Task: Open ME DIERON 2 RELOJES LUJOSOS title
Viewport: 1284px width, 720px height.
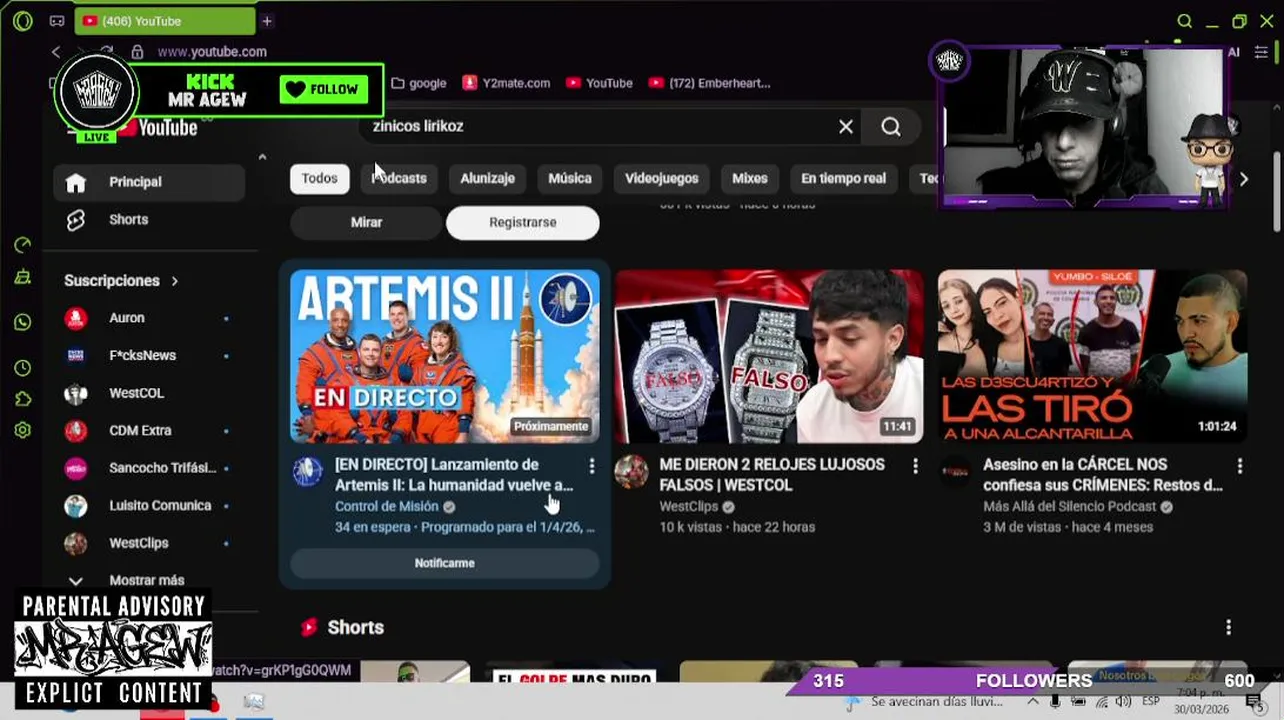Action: coord(772,475)
